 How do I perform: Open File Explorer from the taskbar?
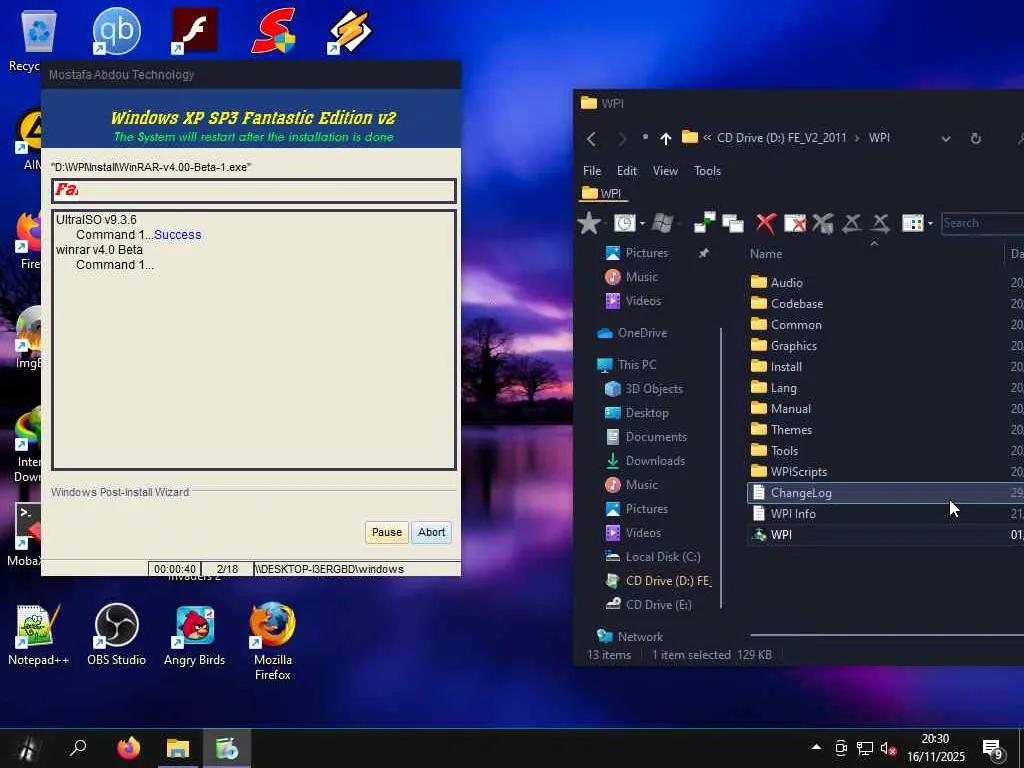click(178, 748)
